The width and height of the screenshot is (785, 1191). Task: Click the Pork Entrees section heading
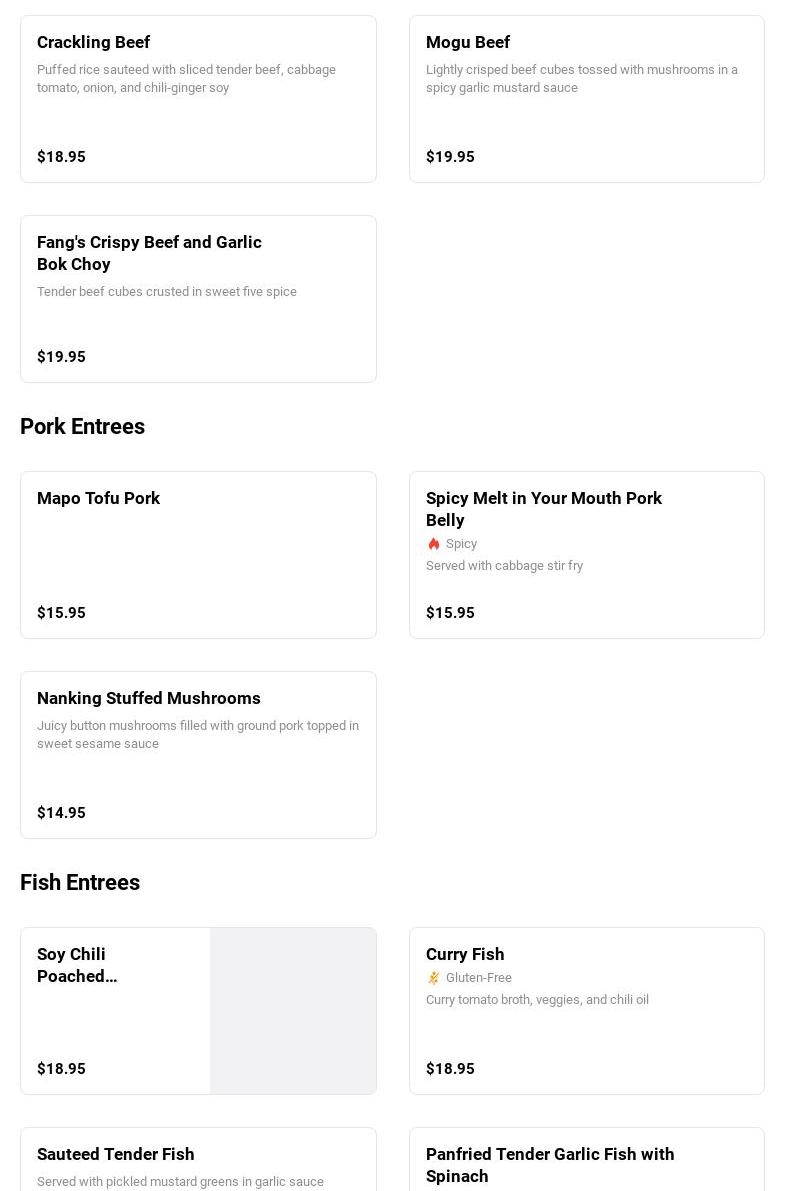[82, 426]
